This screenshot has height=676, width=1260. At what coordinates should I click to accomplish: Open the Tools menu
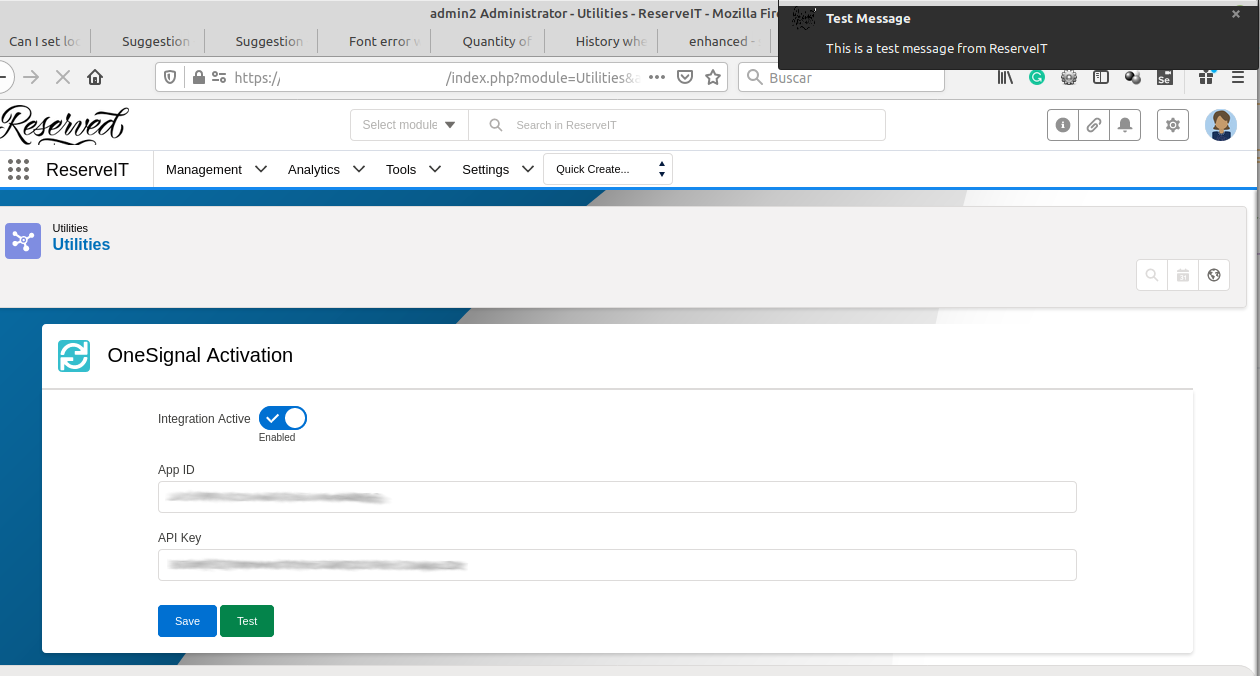click(x=413, y=170)
